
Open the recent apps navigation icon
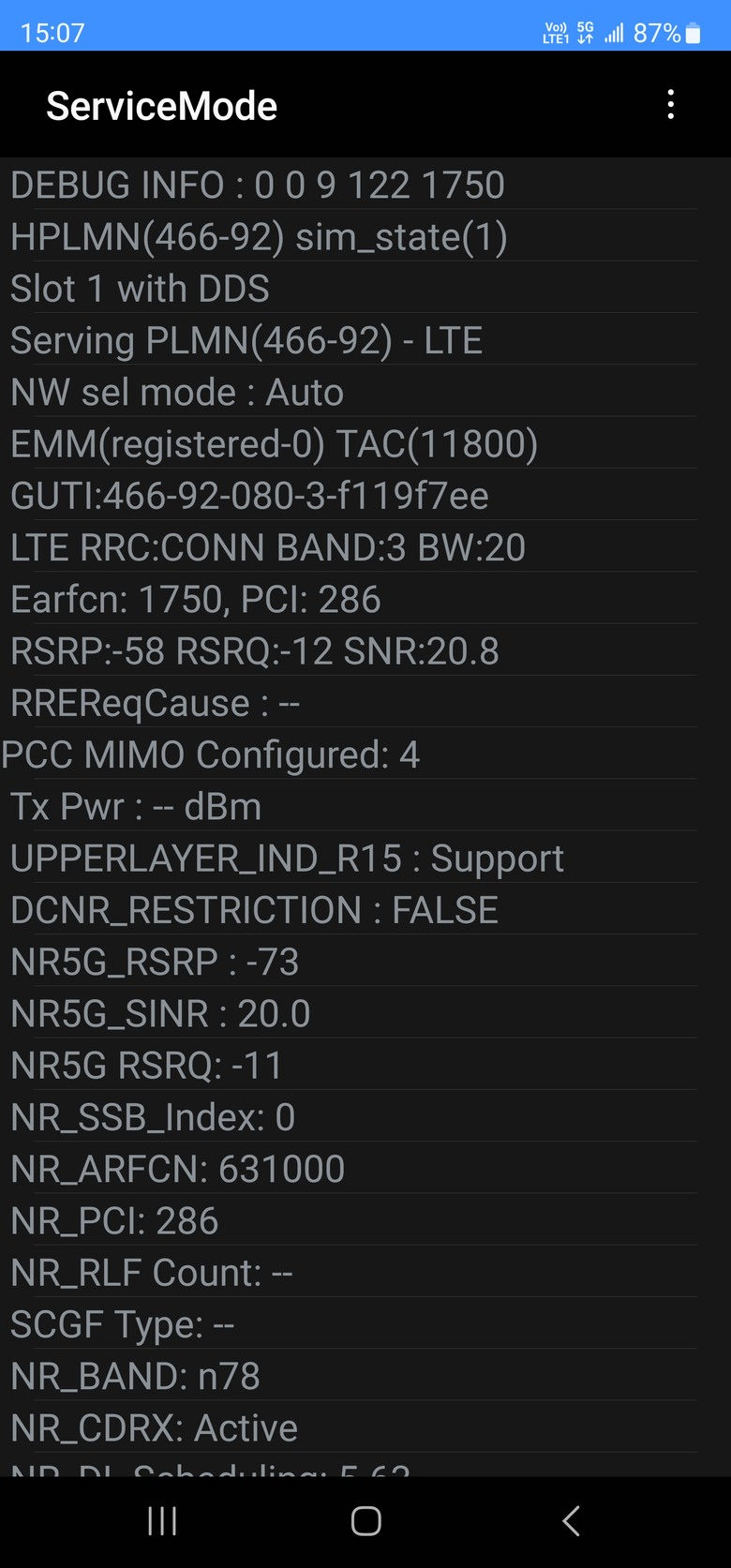point(162,1520)
